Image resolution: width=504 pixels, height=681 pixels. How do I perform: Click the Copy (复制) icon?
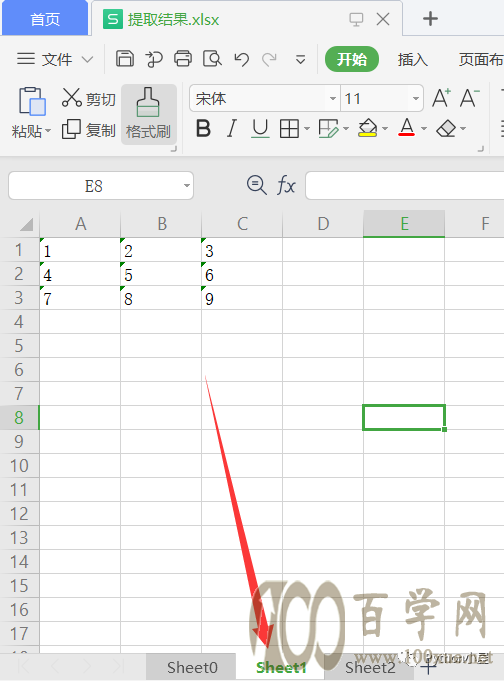click(x=71, y=129)
